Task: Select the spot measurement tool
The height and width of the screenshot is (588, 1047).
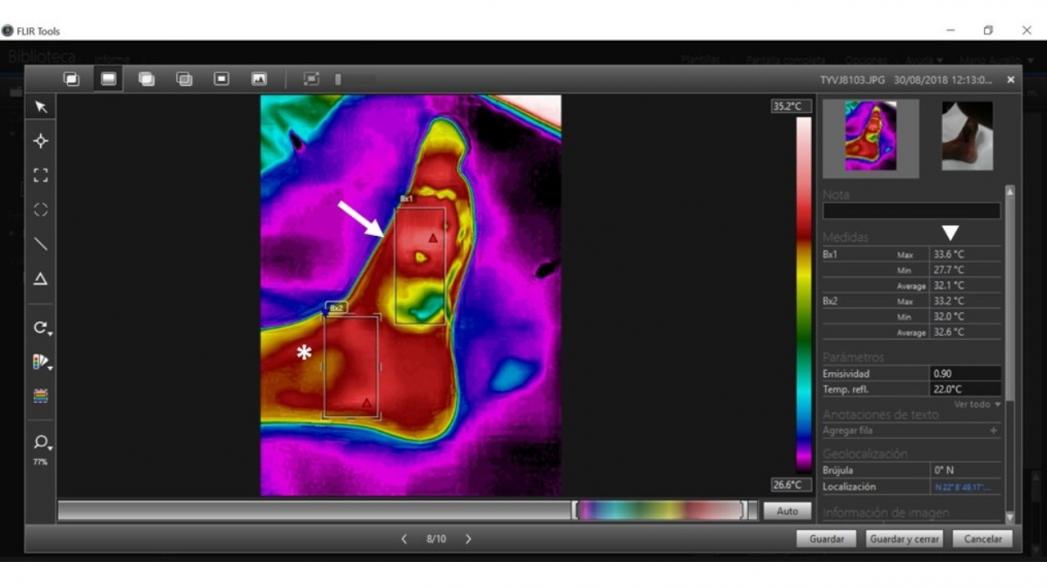Action: [41, 141]
